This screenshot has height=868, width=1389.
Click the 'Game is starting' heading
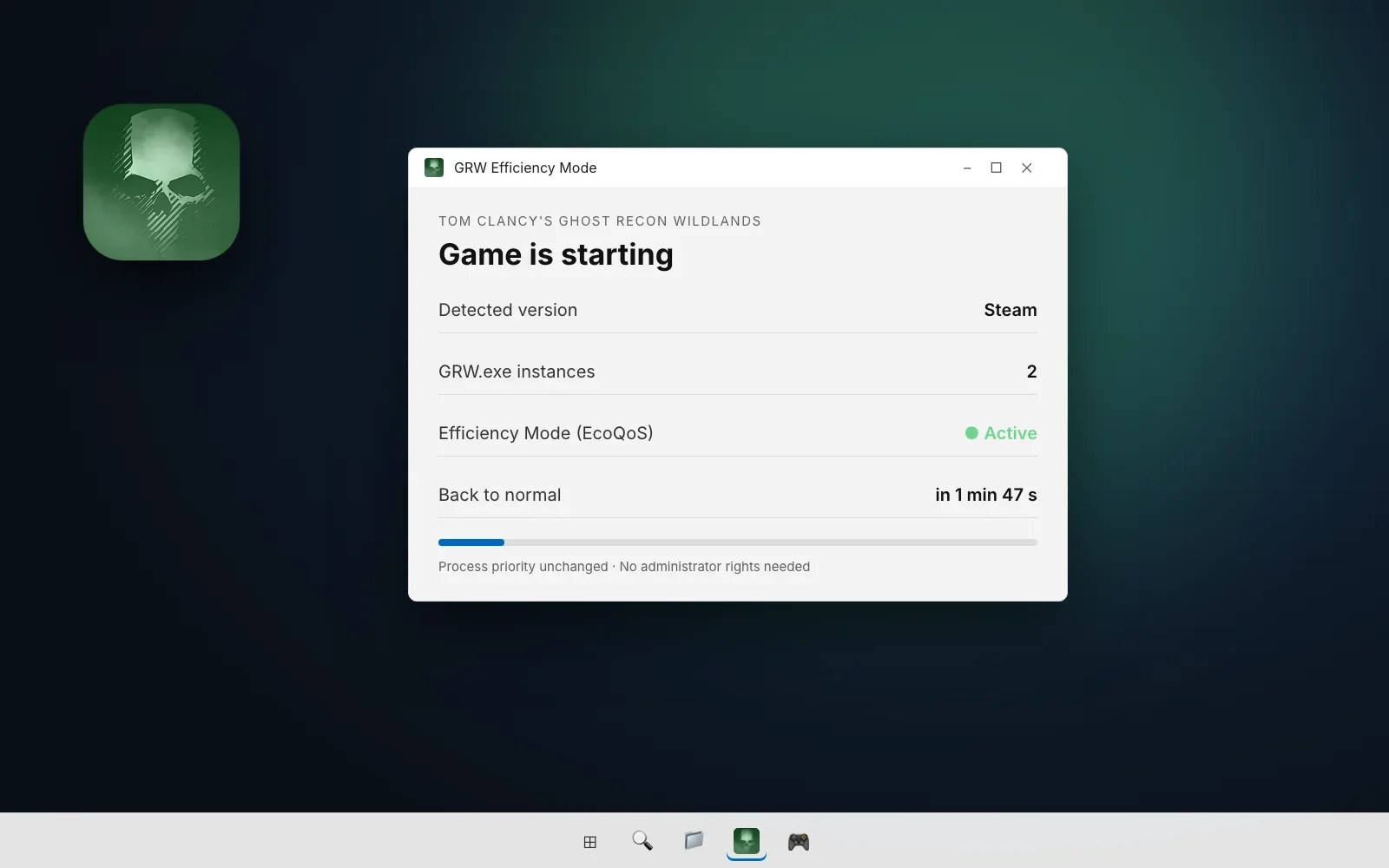pyautogui.click(x=556, y=255)
